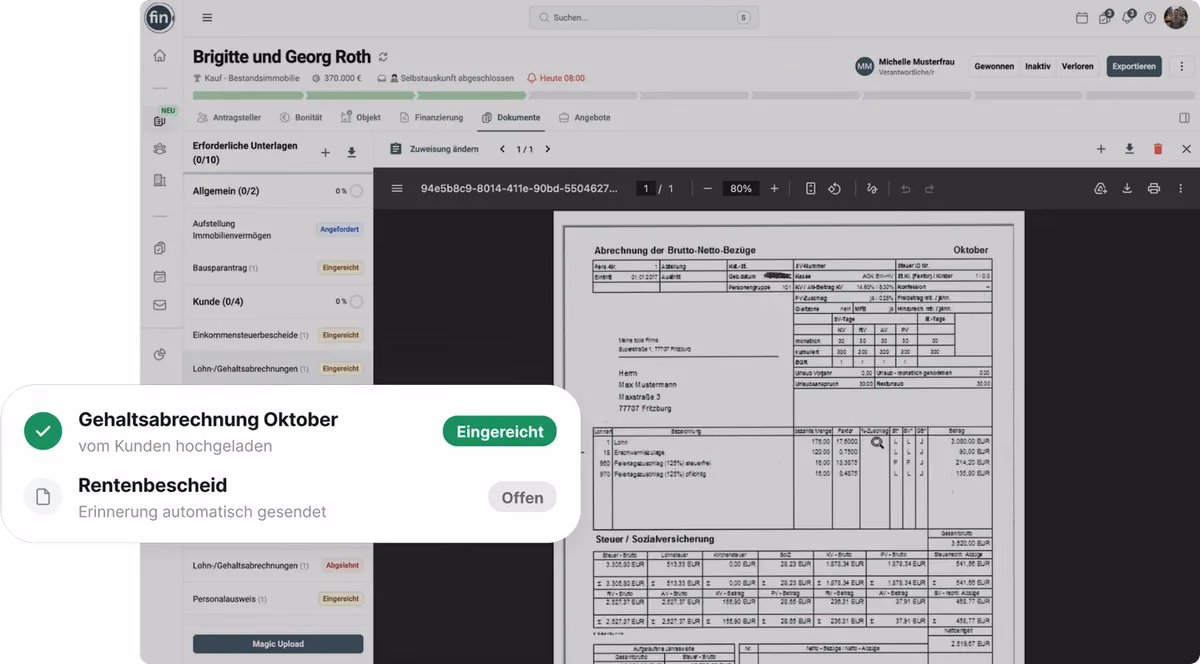Click the PDF undo arrow

[906, 188]
